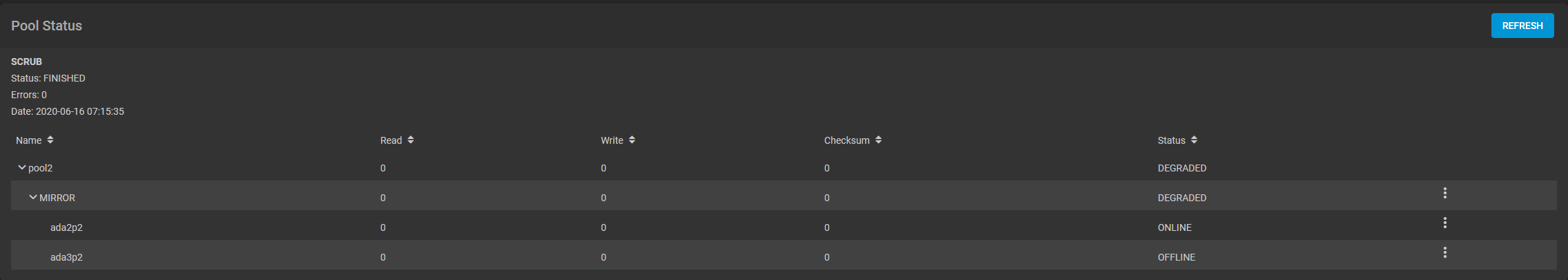Screen dimensions: 1568x280
Task: Sort by Checksum column arrows
Action: (878, 140)
